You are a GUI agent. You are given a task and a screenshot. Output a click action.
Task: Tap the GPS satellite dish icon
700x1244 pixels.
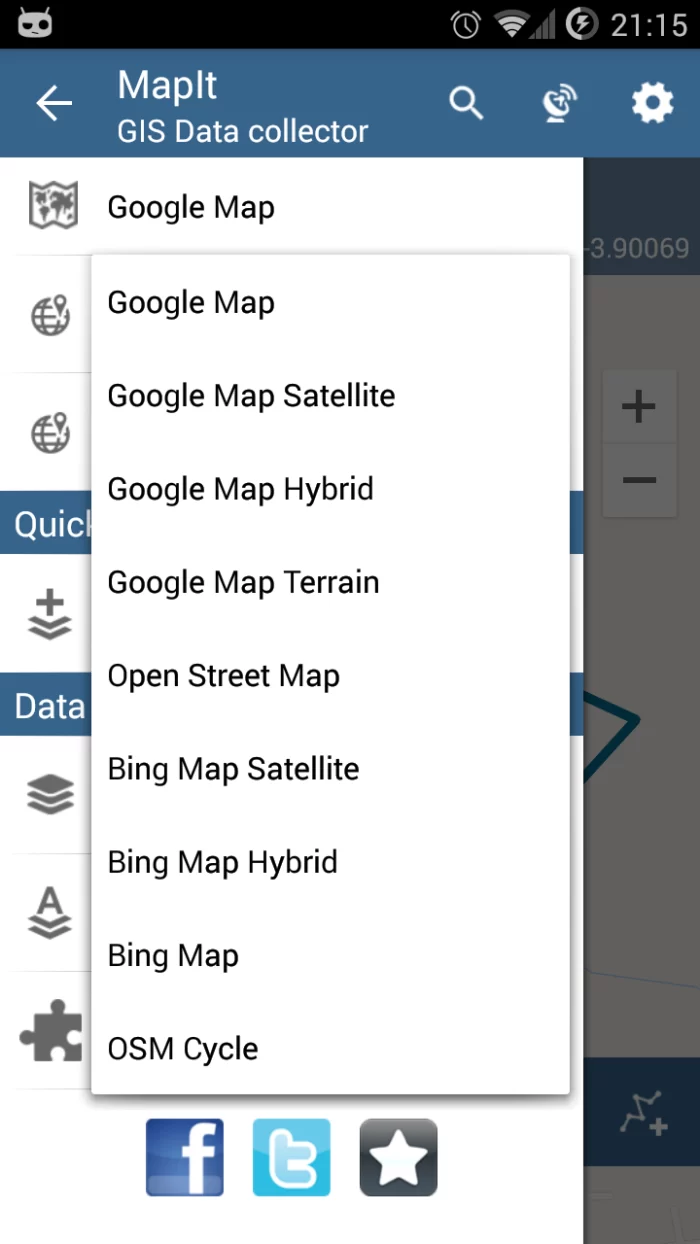[559, 103]
